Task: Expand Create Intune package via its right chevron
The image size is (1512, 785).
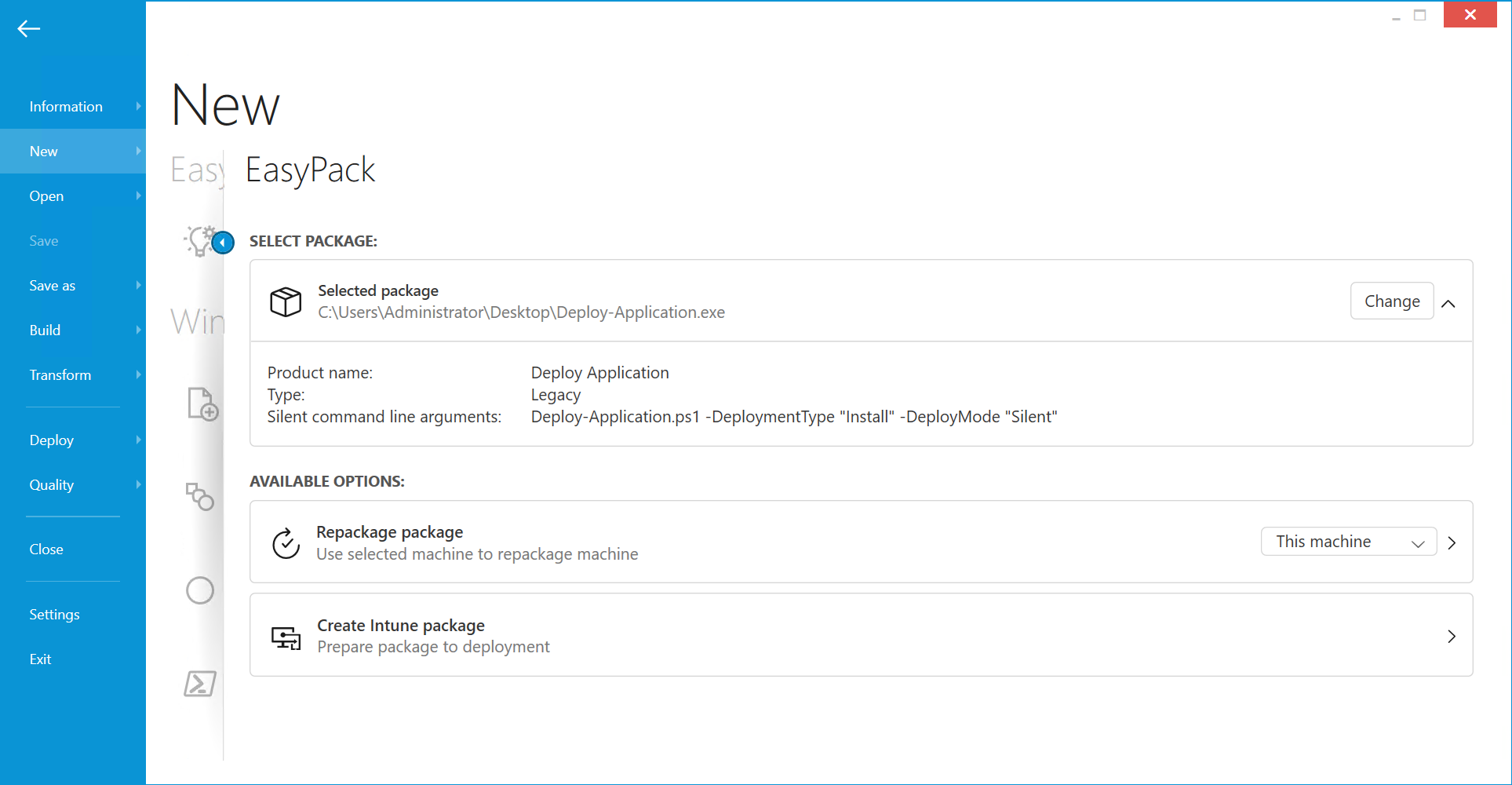Action: coord(1452,636)
